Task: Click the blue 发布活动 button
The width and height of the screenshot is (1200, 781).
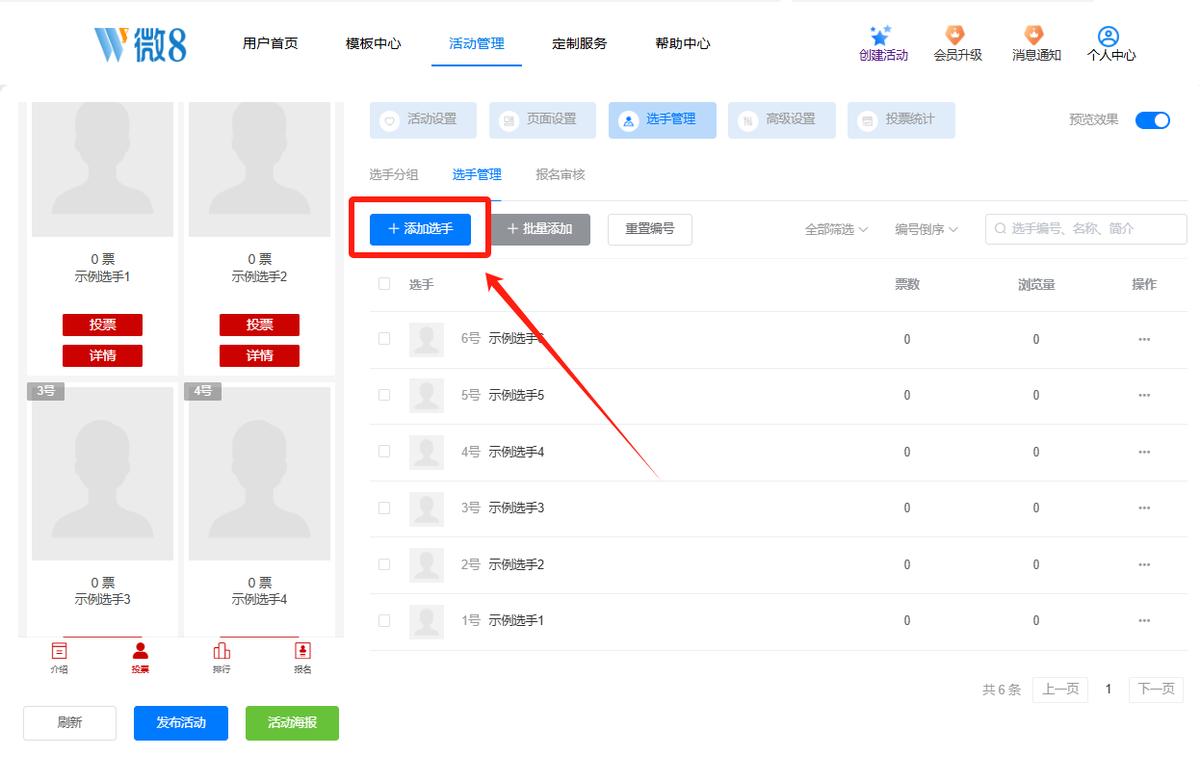Action: pos(181,723)
